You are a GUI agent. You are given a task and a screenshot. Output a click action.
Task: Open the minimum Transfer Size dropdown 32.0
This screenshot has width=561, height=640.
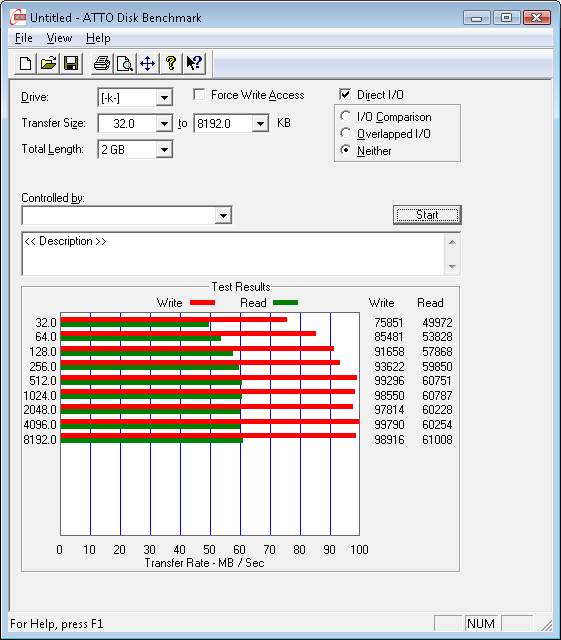[x=164, y=123]
